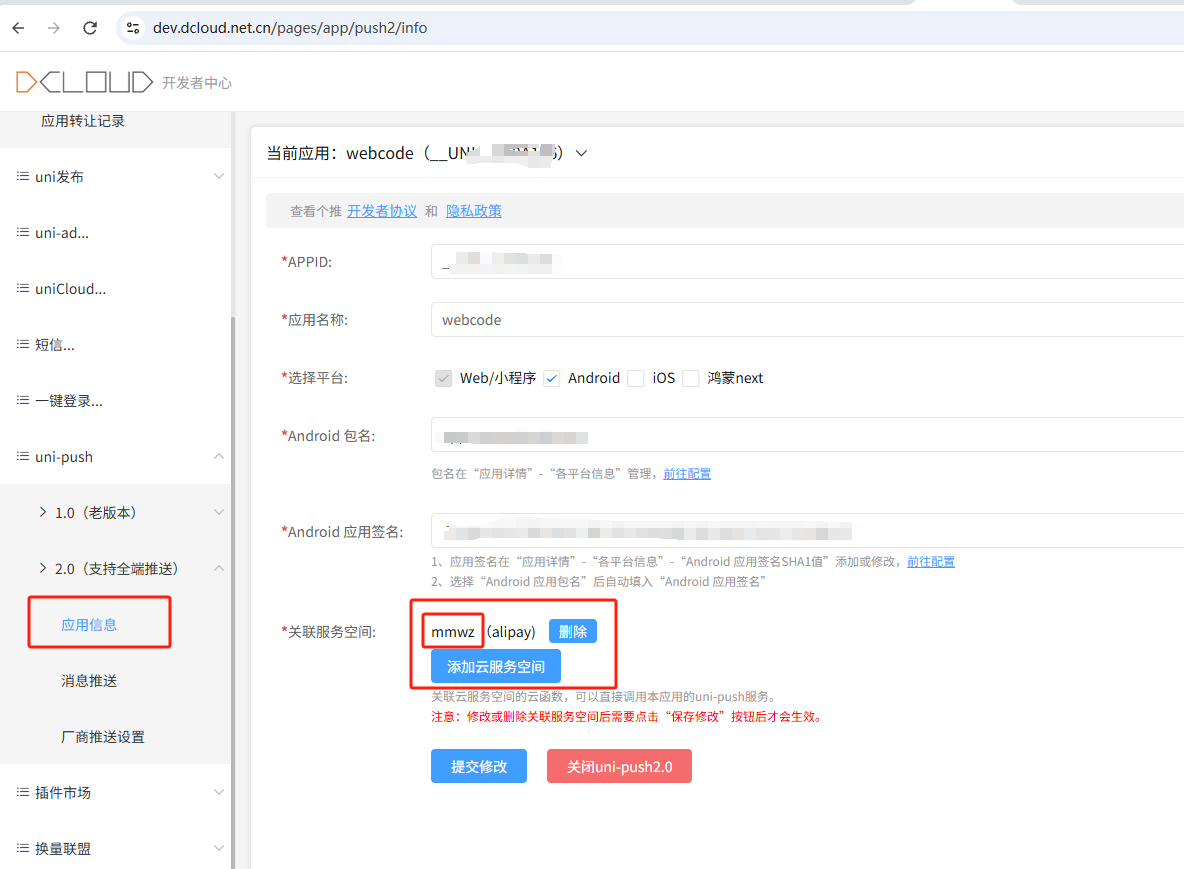Image resolution: width=1184 pixels, height=869 pixels.
Task: Click the list icon beside 一键登录
Action: [21, 400]
